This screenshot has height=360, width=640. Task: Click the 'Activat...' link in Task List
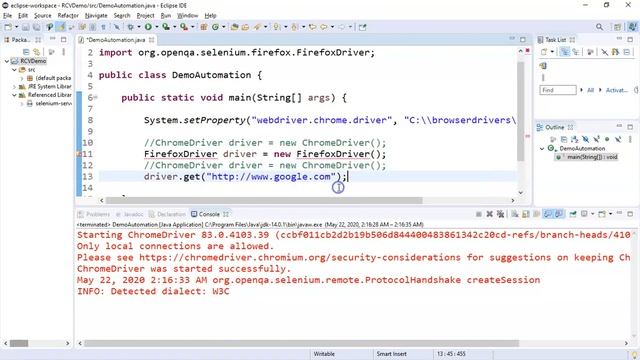coord(616,90)
